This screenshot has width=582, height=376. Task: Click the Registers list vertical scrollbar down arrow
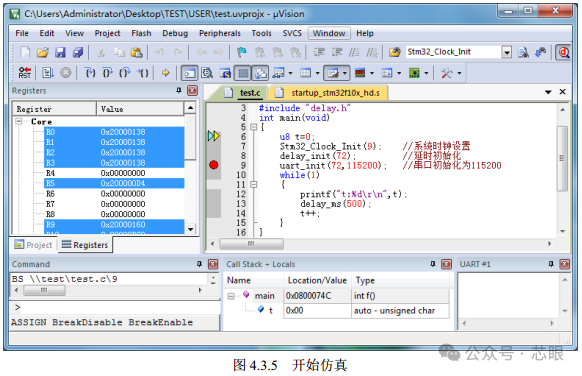coord(190,229)
